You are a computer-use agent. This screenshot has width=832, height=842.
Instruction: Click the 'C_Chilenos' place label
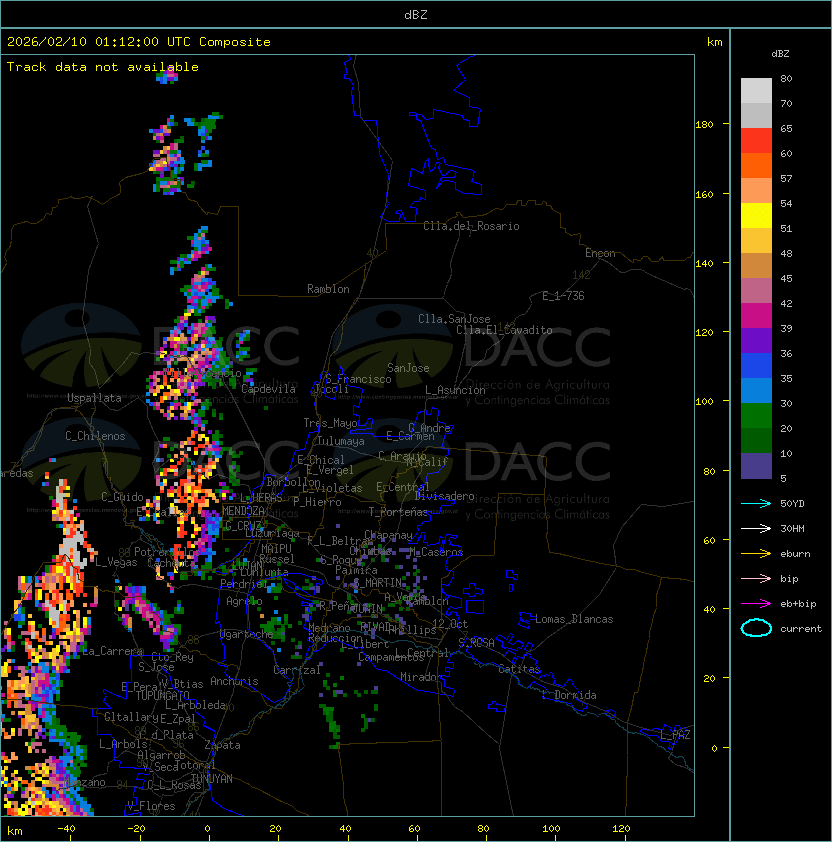pyautogui.click(x=95, y=436)
